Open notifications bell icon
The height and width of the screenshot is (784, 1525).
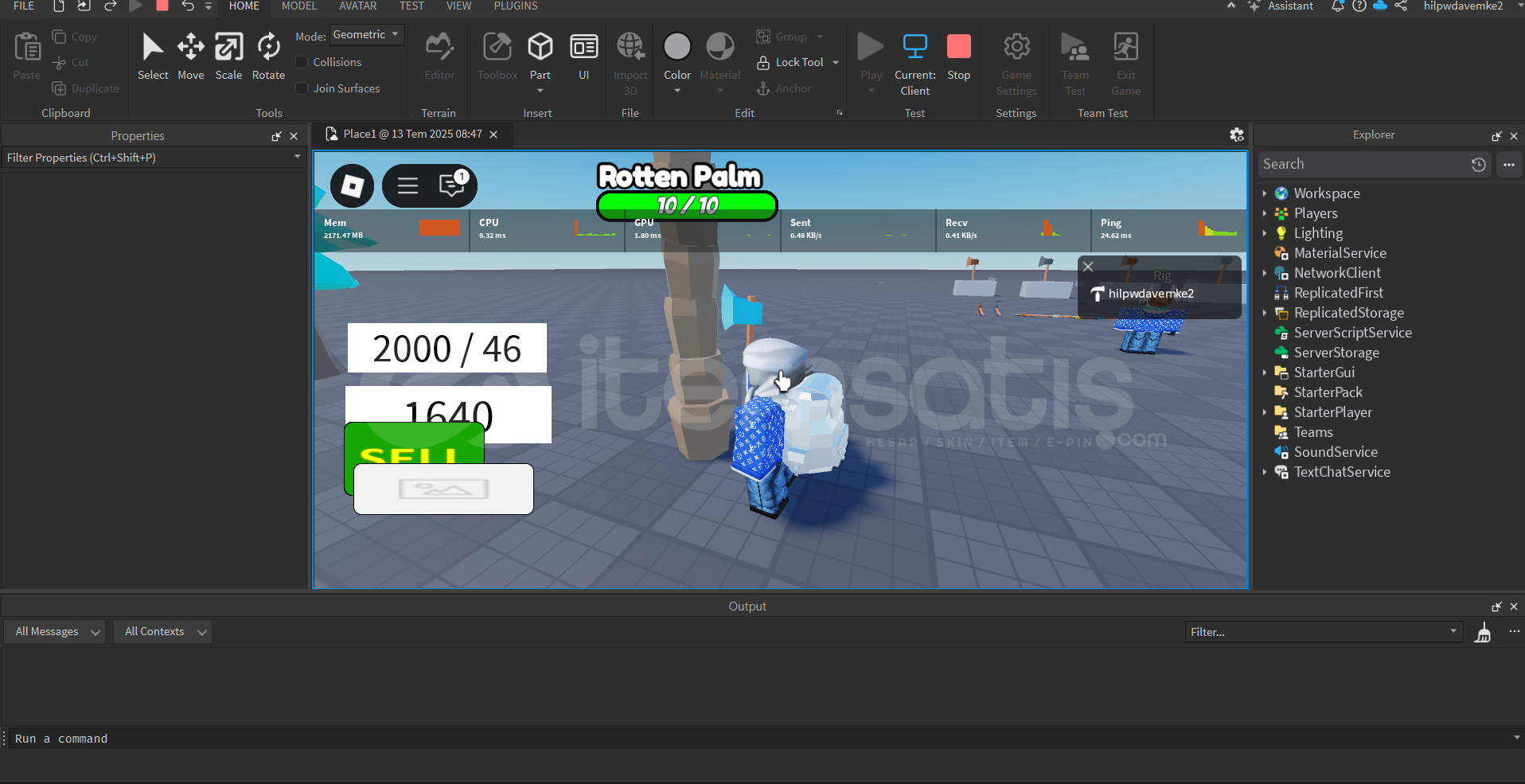(1338, 6)
